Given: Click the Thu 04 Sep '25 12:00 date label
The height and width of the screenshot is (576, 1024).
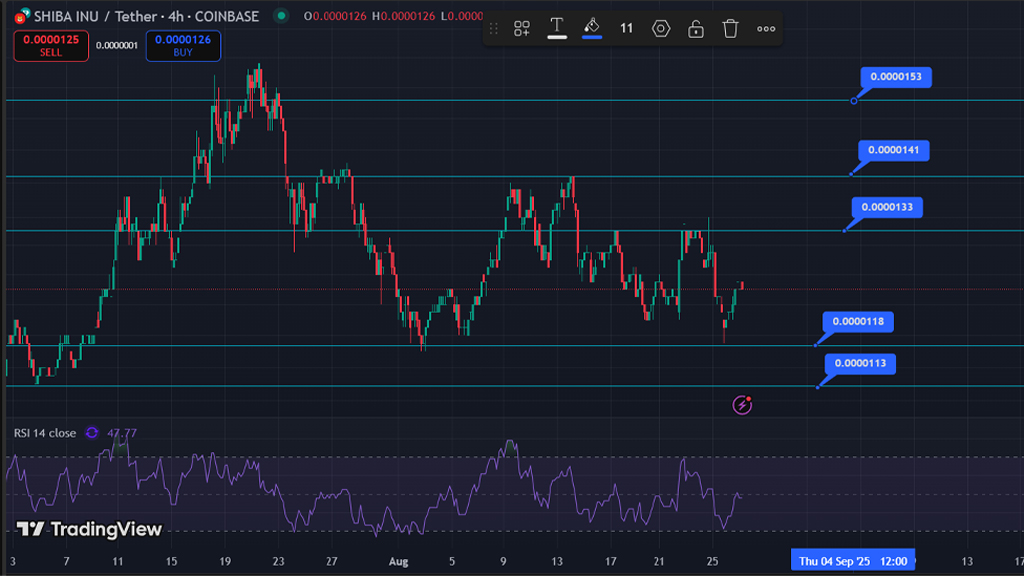Looking at the screenshot, I should pos(853,562).
